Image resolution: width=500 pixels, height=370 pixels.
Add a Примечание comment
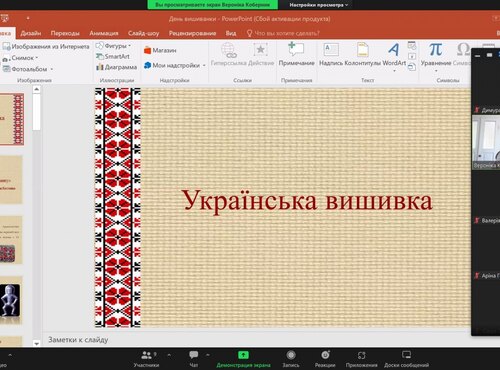coord(296,54)
